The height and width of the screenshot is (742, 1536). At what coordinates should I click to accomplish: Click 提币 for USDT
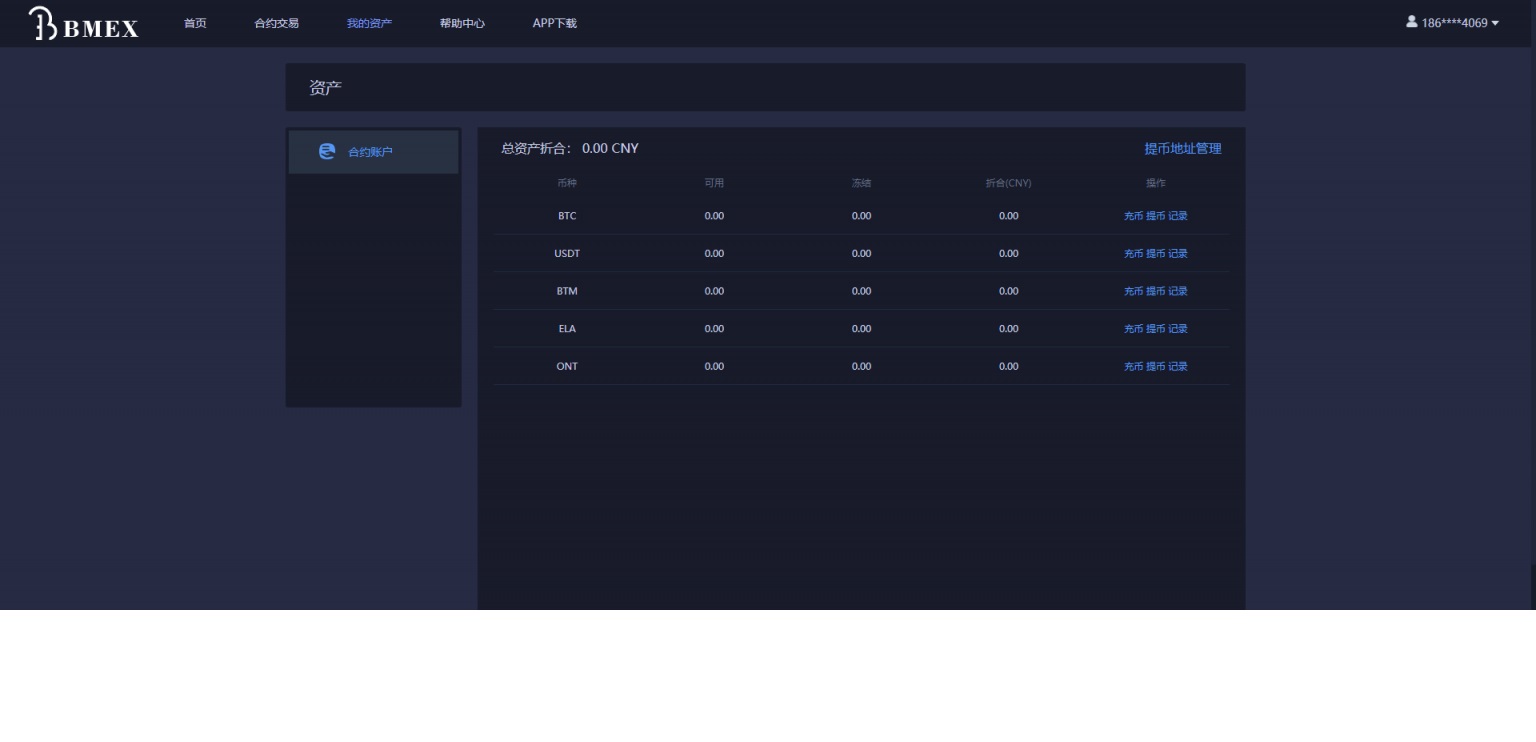(x=1155, y=254)
